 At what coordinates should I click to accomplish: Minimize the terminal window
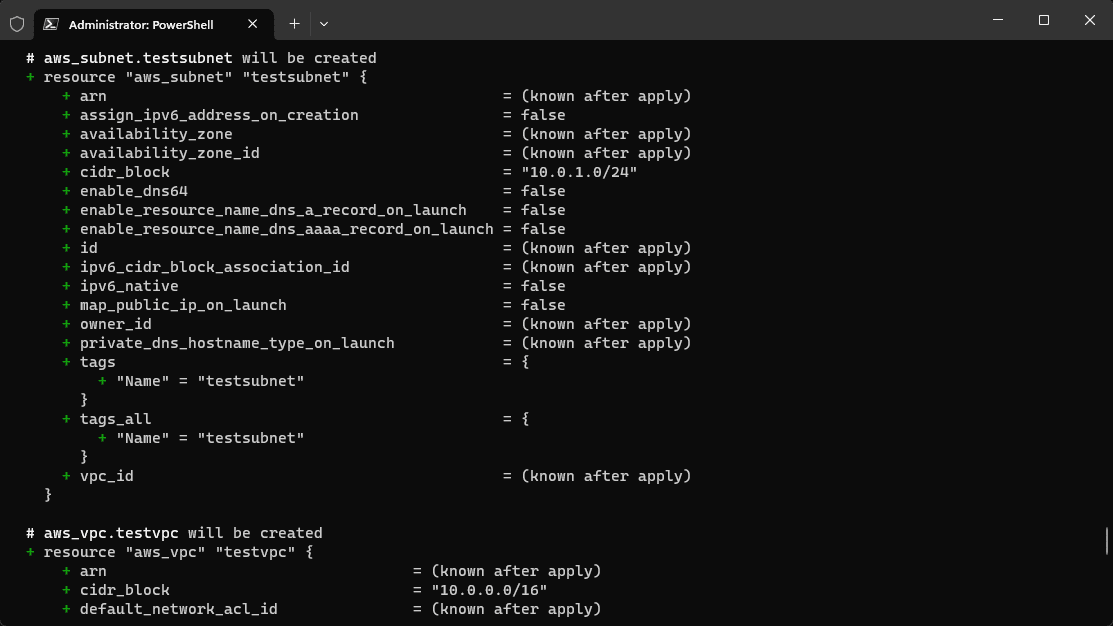998,20
